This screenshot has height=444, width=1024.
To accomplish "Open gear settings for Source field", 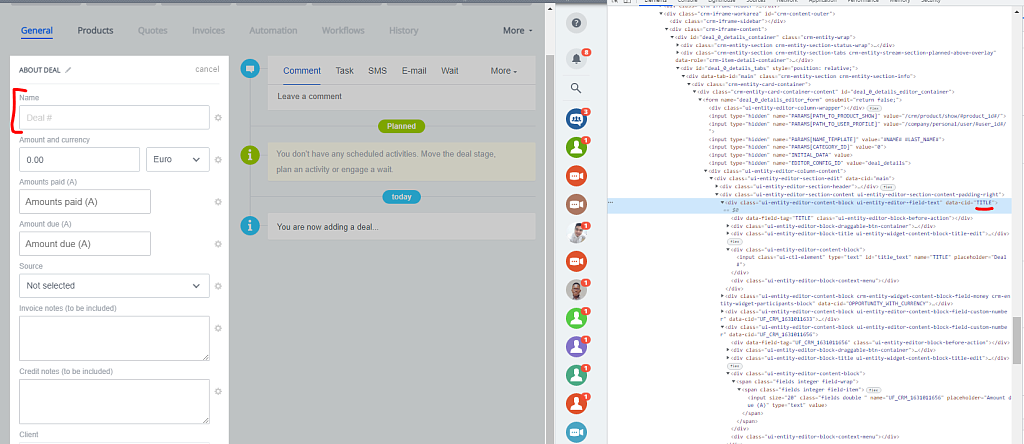I will point(218,286).
